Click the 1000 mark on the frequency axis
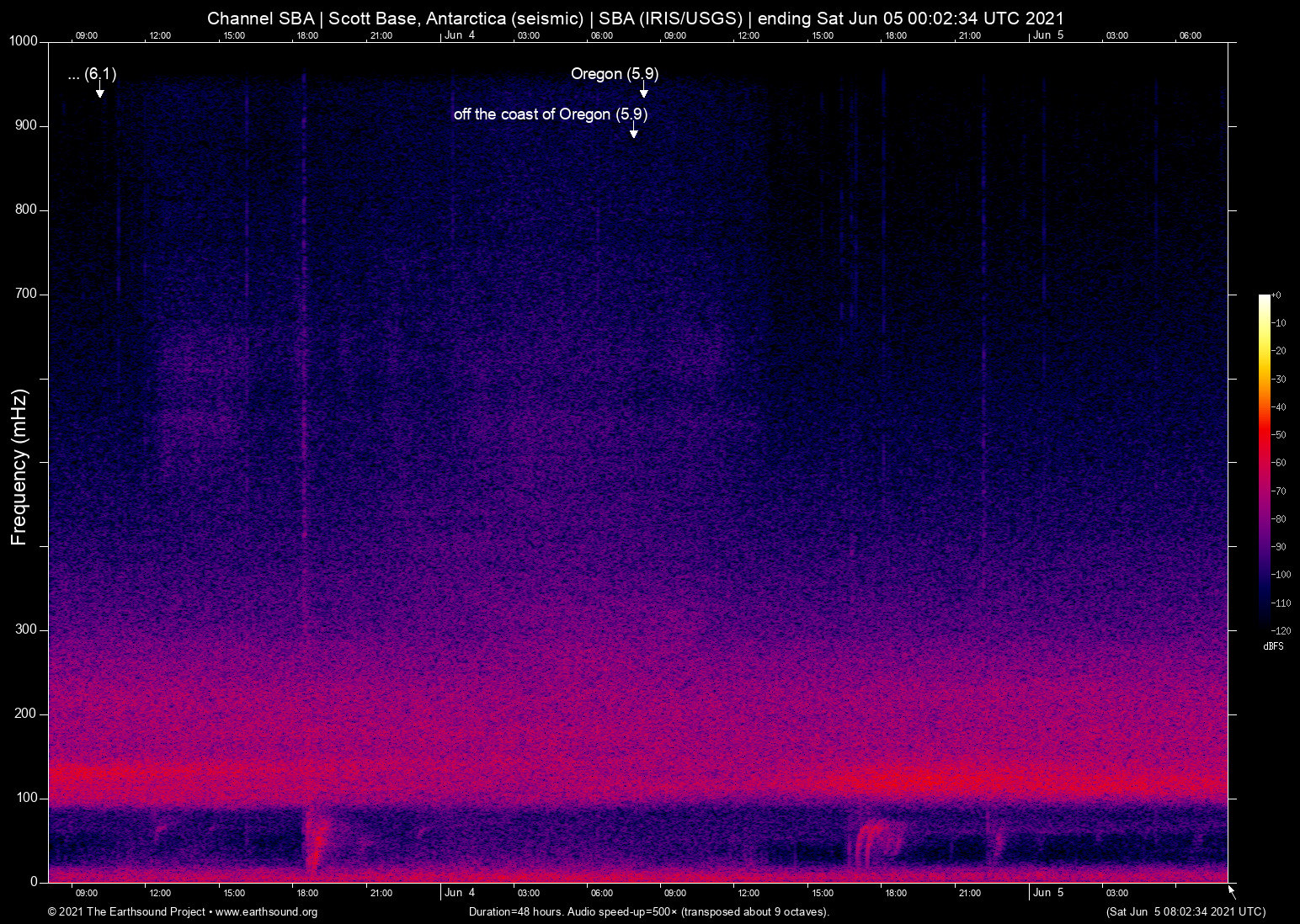This screenshot has height=924, width=1300. coord(23,40)
